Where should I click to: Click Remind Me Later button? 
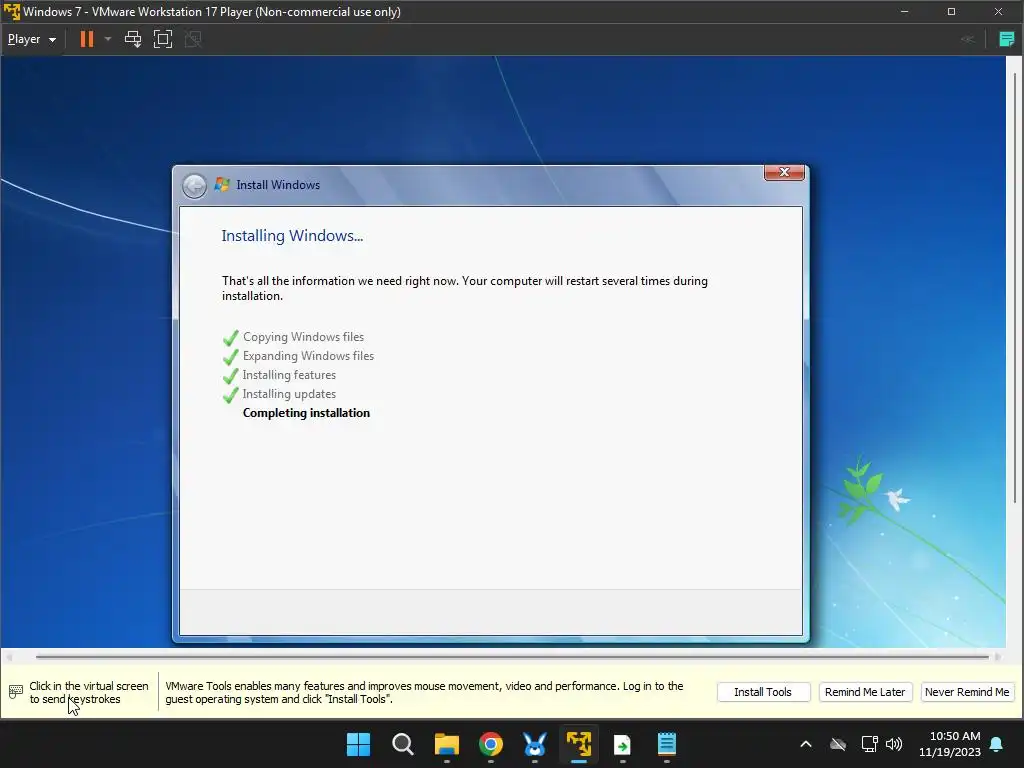865,692
